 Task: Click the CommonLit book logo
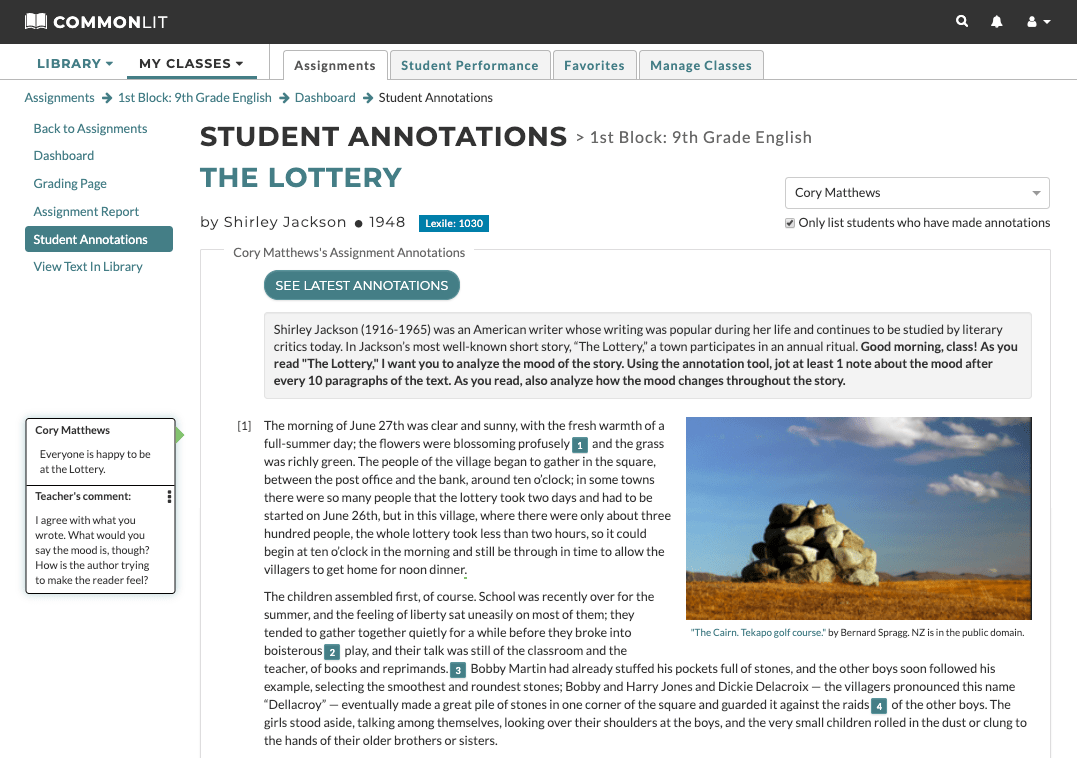click(x=36, y=21)
